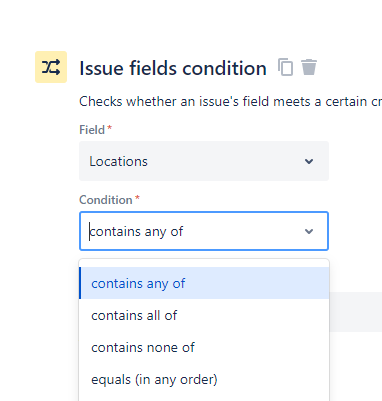Choose the "contains all of" option
Screen dimensions: 382x401
click(204, 315)
